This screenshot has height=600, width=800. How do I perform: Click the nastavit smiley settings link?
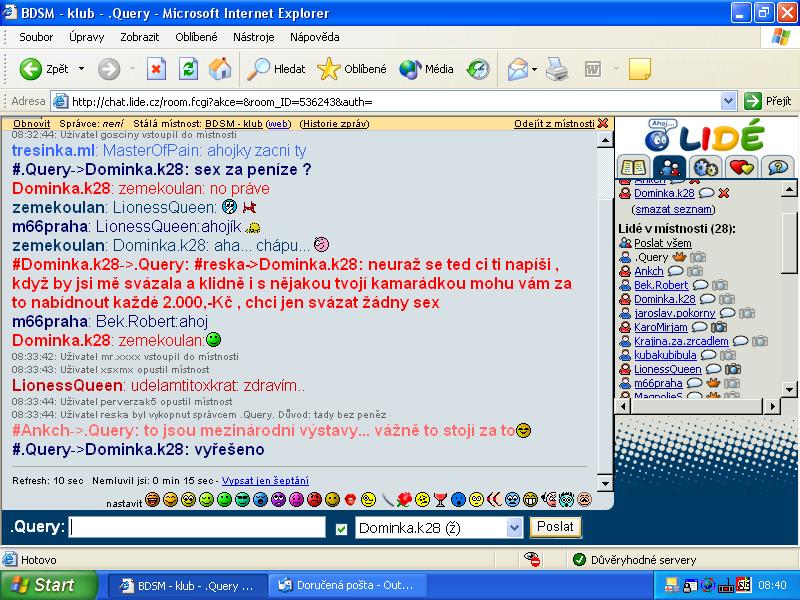124,504
